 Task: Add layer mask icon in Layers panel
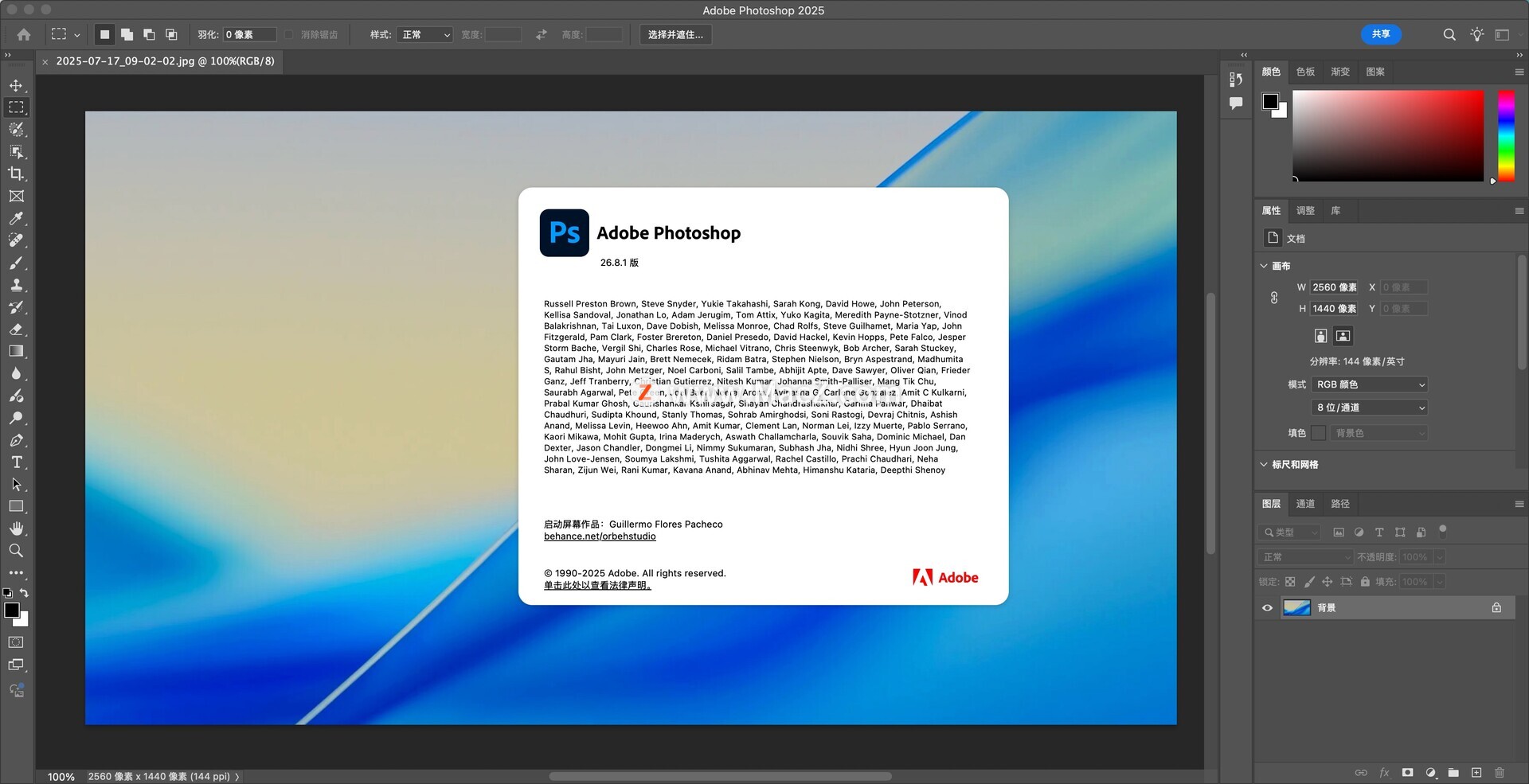1407,772
